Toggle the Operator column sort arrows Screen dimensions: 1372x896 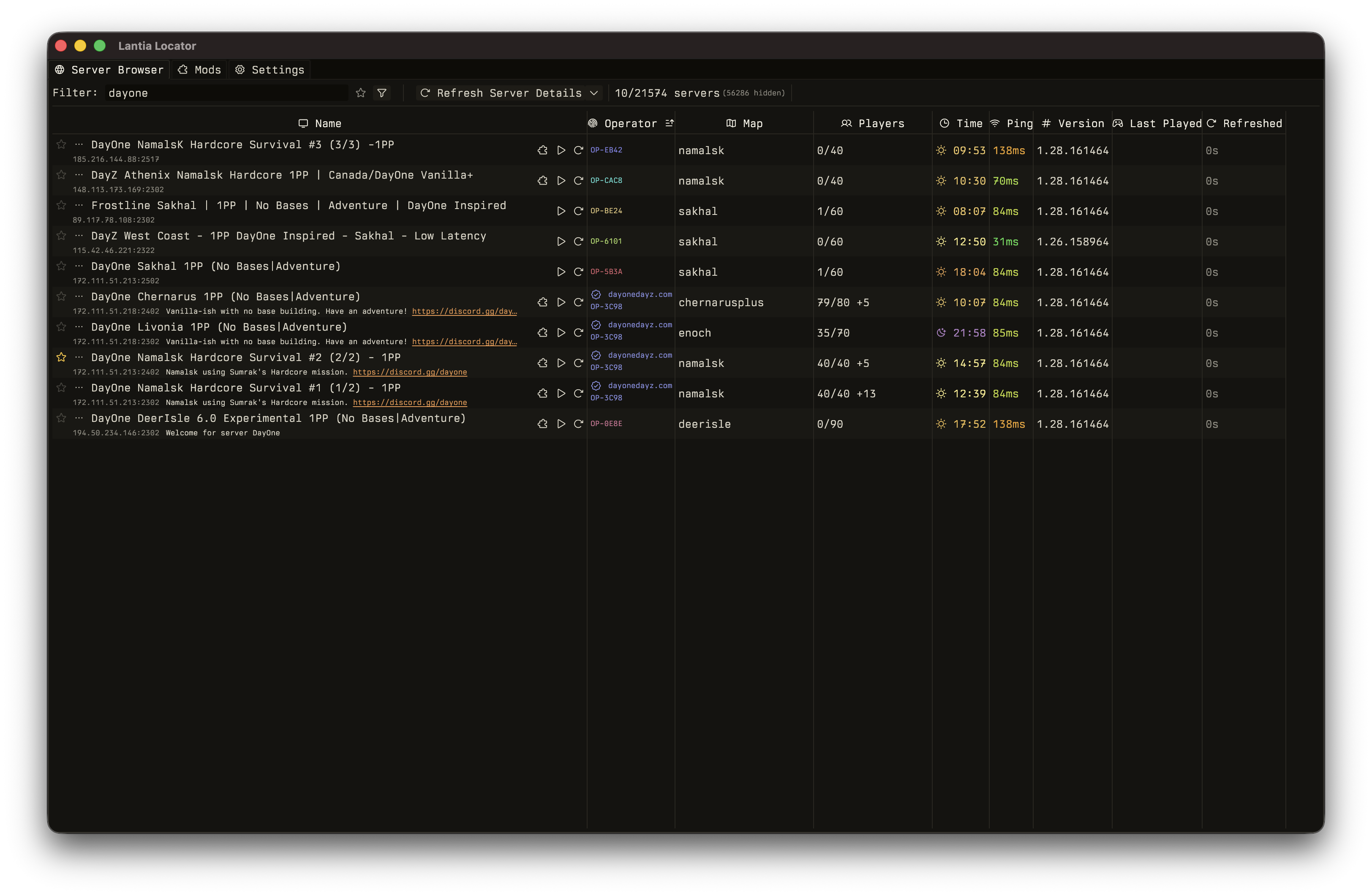pos(670,123)
